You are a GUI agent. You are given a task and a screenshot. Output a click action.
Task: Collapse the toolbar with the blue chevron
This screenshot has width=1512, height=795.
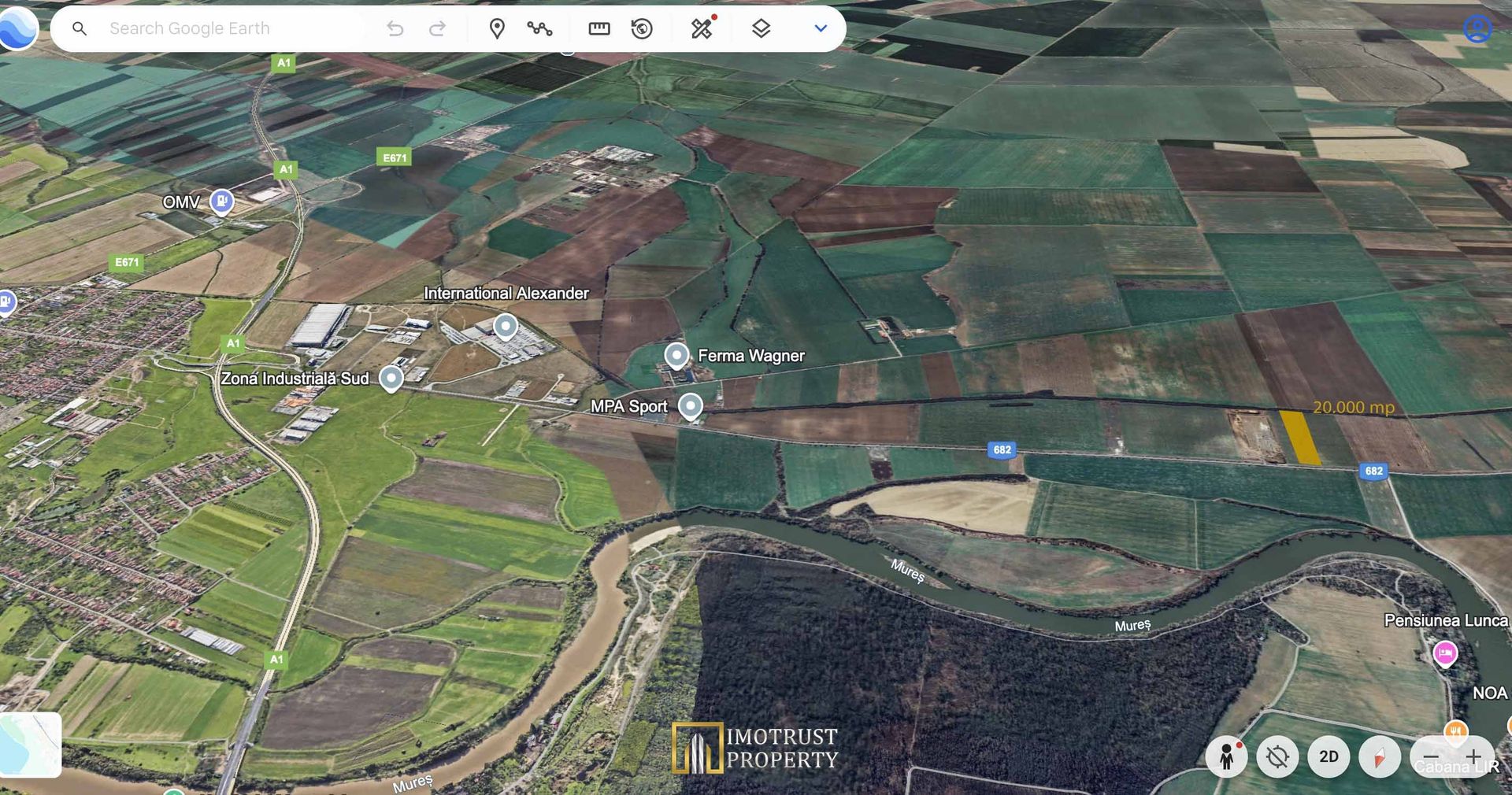click(820, 28)
